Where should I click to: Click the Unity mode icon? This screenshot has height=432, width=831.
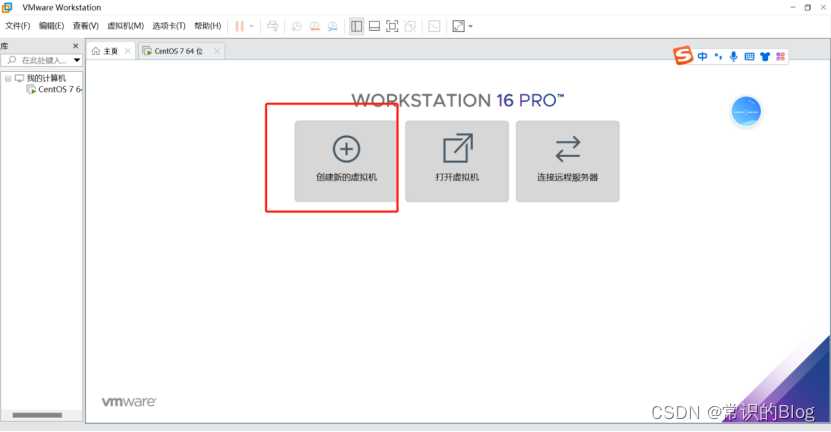[410, 26]
